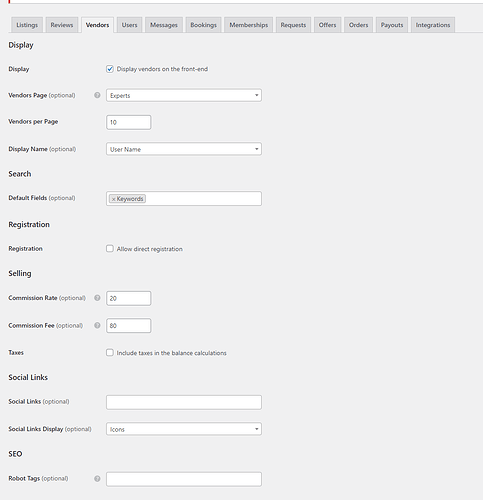Open the Messages tab
The image size is (483, 500).
click(x=164, y=25)
